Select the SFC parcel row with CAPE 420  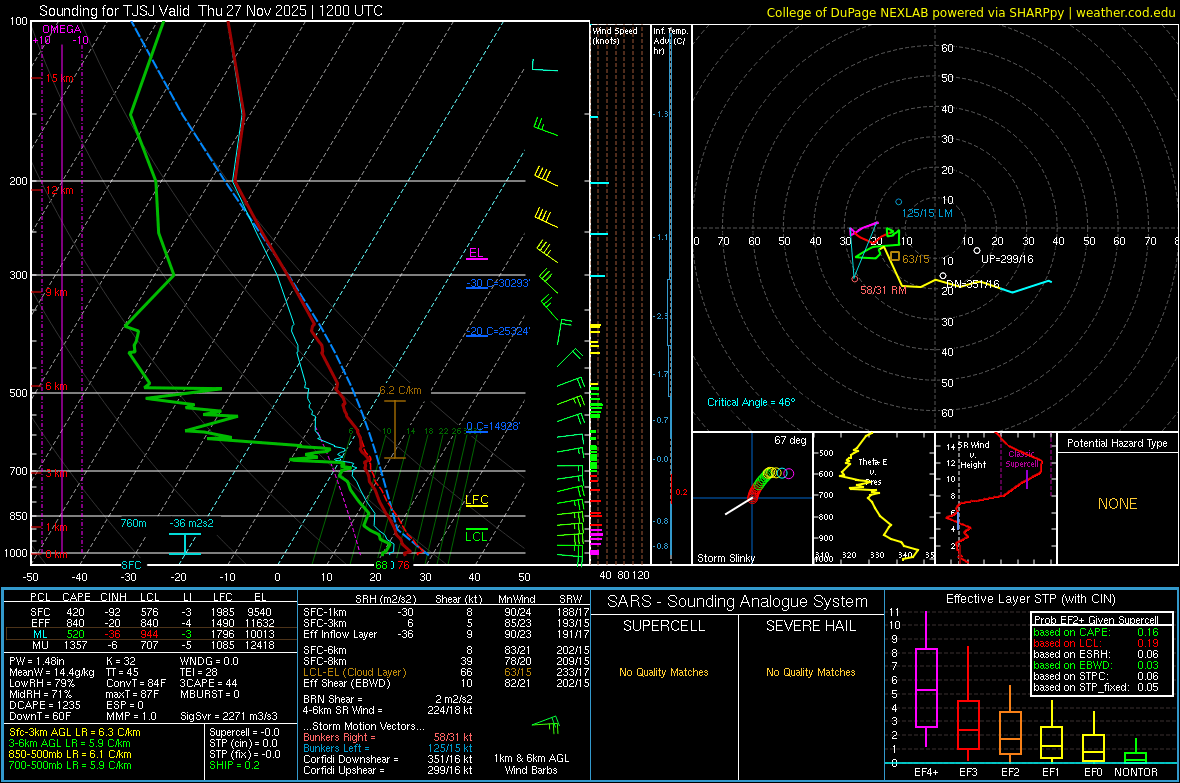coord(150,612)
